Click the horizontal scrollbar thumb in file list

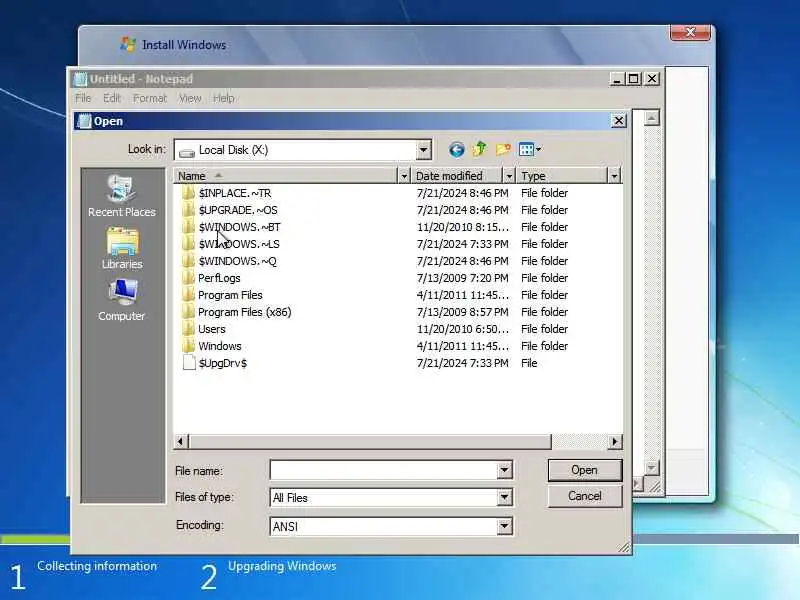370,441
